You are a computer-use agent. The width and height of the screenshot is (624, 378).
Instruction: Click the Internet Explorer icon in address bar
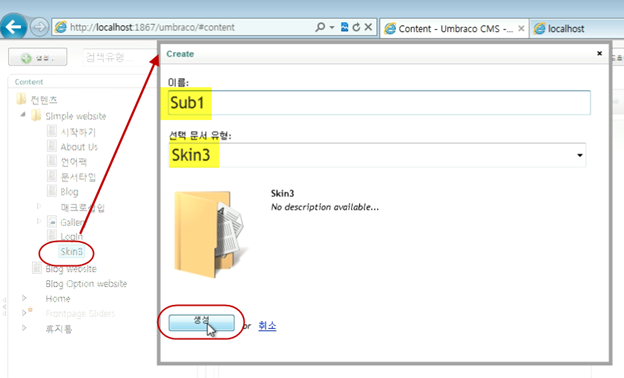(61, 27)
